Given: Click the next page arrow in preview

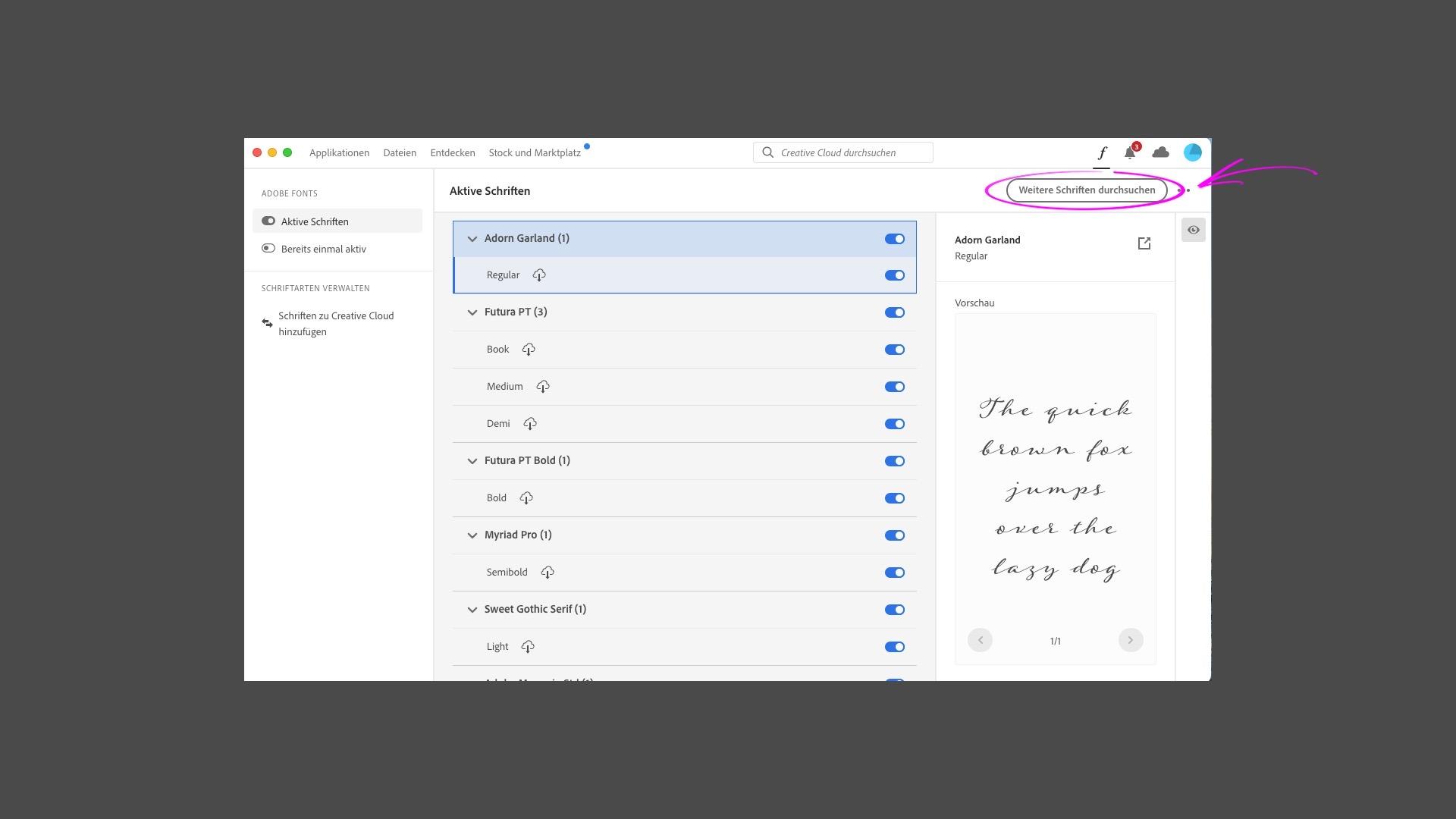Looking at the screenshot, I should [x=1131, y=640].
